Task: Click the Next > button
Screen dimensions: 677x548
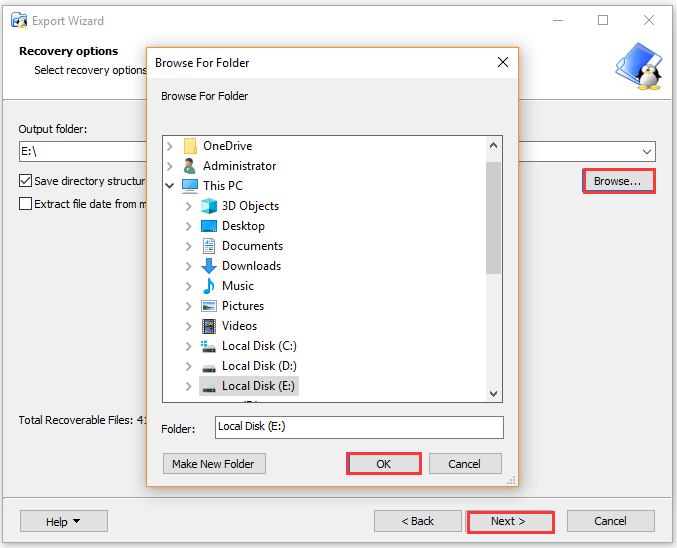Action: click(510, 521)
